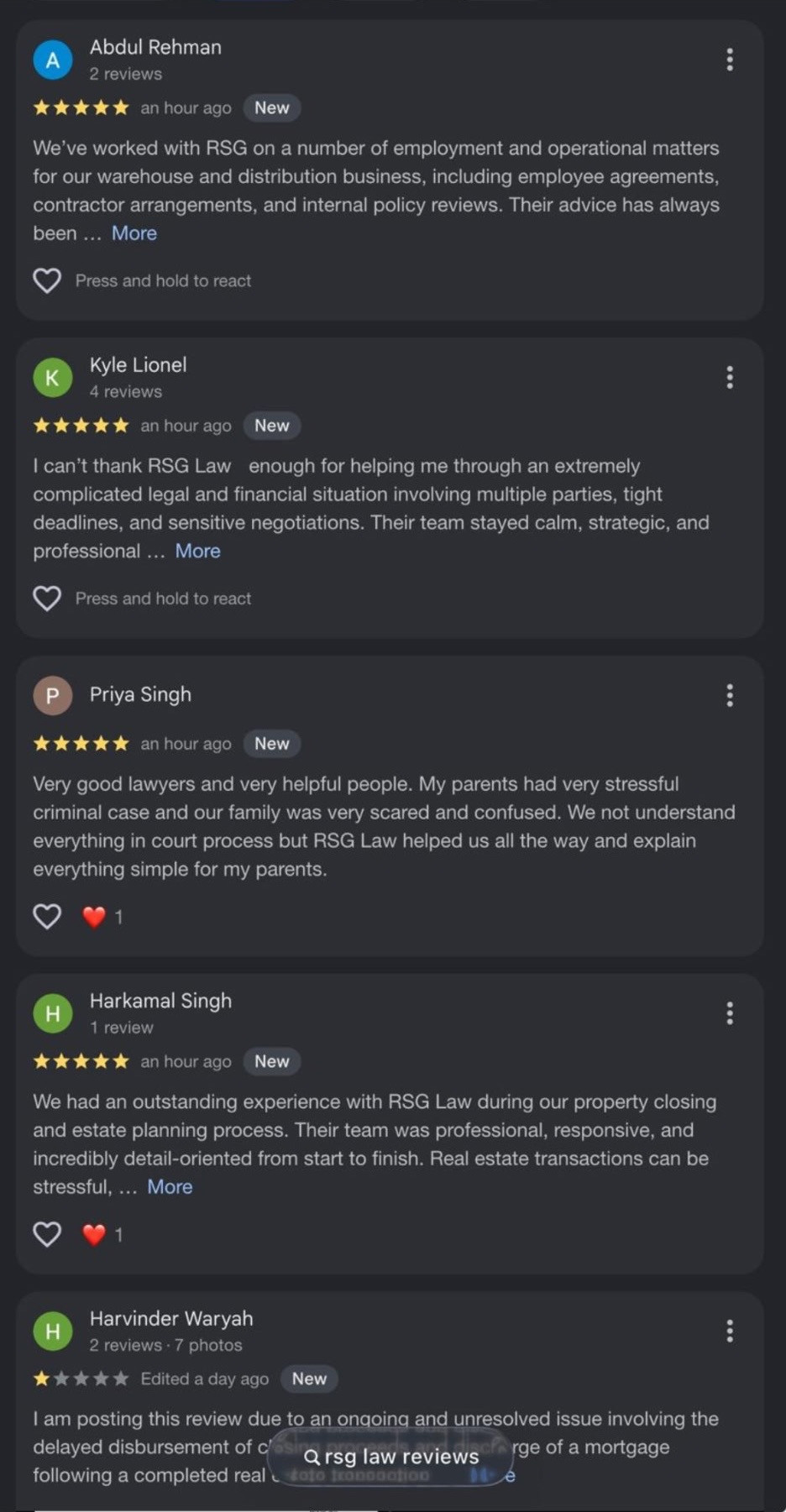Like Kyle Lionel's review with heart outline
Screen dimensions: 786x1512
pyautogui.click(x=47, y=599)
